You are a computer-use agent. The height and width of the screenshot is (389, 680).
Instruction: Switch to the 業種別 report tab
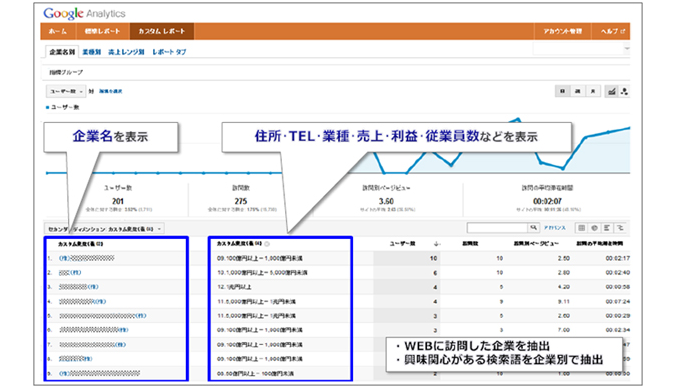coord(92,52)
